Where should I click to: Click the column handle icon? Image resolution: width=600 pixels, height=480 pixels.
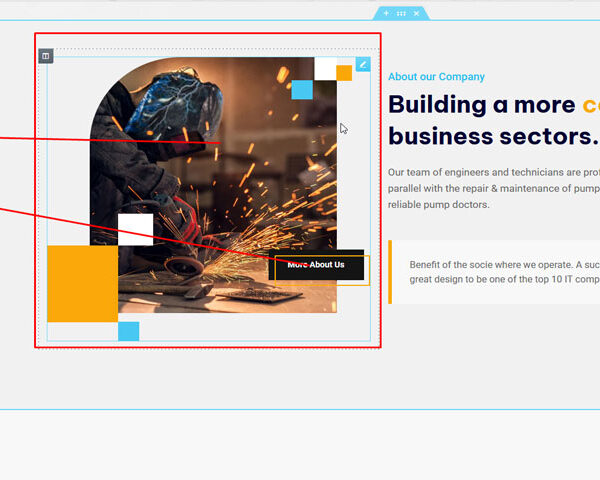pos(46,56)
